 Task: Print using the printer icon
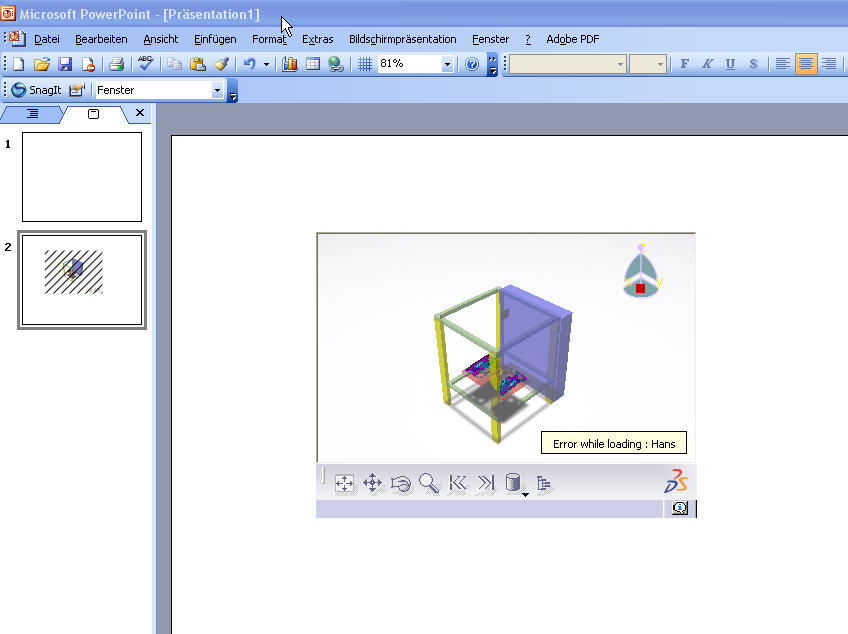pyautogui.click(x=116, y=64)
